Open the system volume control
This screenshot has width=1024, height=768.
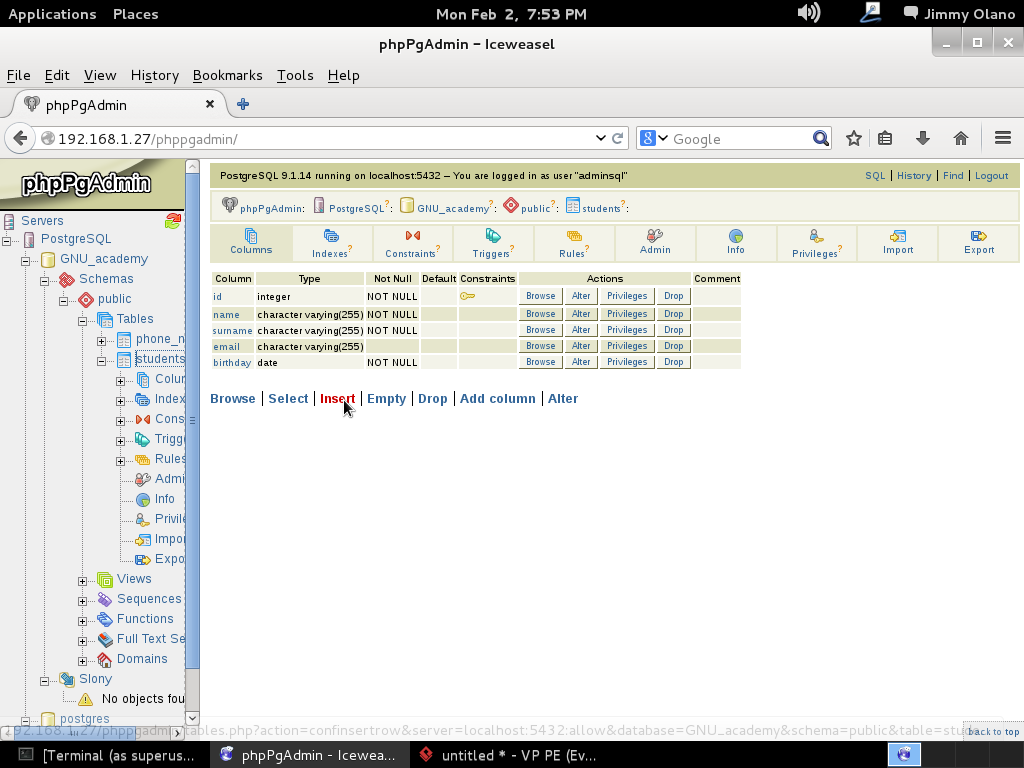click(808, 13)
